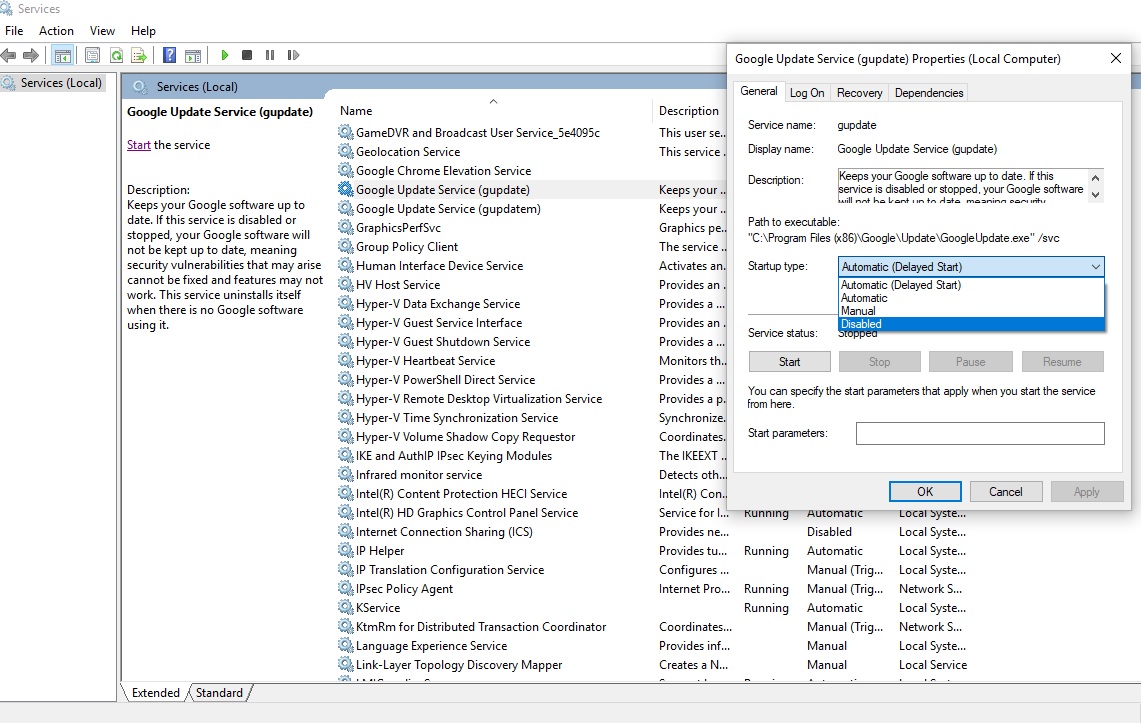Screen dimensions: 1141x723
Task: Click the Start parameters input field
Action: 979,433
